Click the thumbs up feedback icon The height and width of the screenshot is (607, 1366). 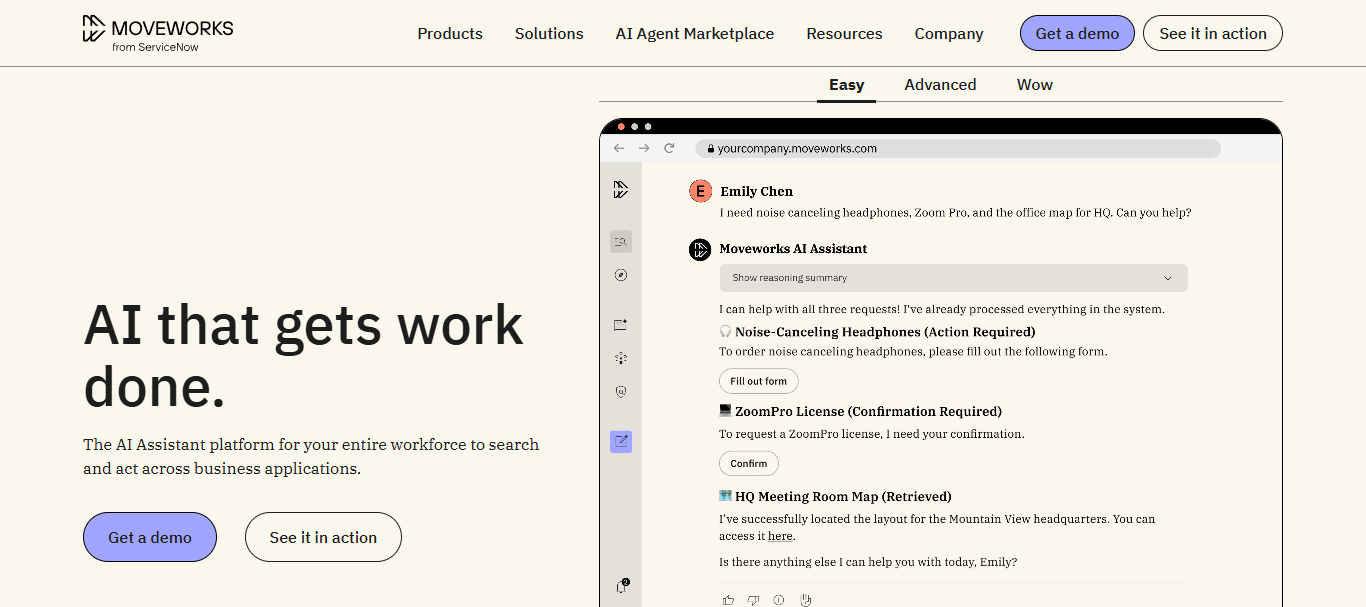click(x=728, y=600)
